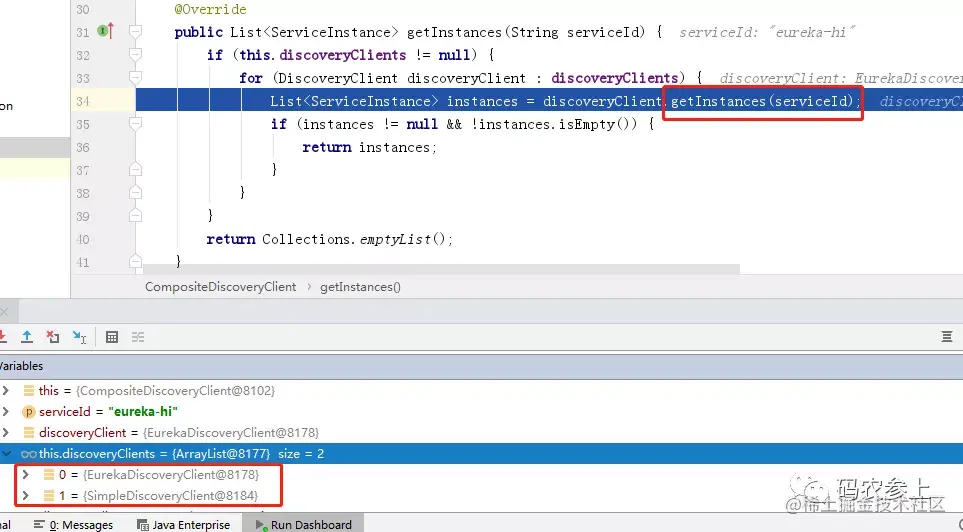Image resolution: width=963 pixels, height=532 pixels.
Task: Collapse the getInstances method fold on line 31
Action: click(x=136, y=32)
